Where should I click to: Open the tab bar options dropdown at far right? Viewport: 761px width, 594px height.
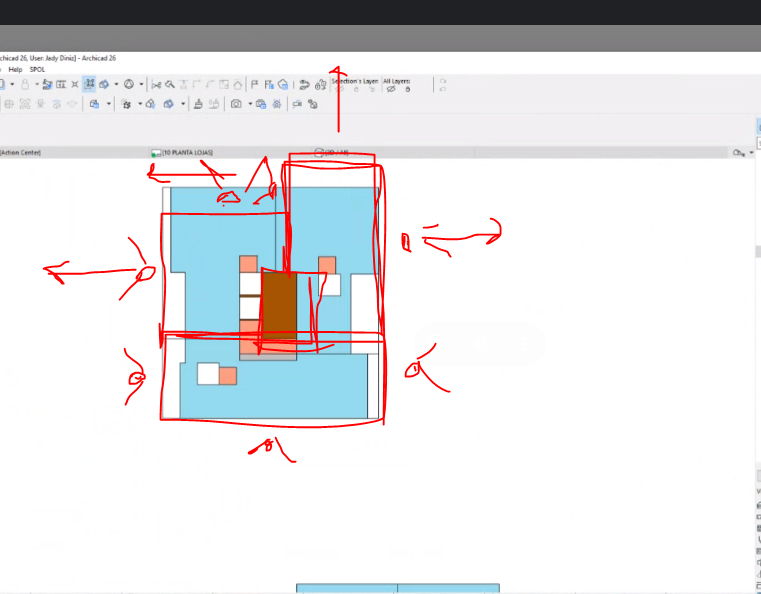pos(751,153)
